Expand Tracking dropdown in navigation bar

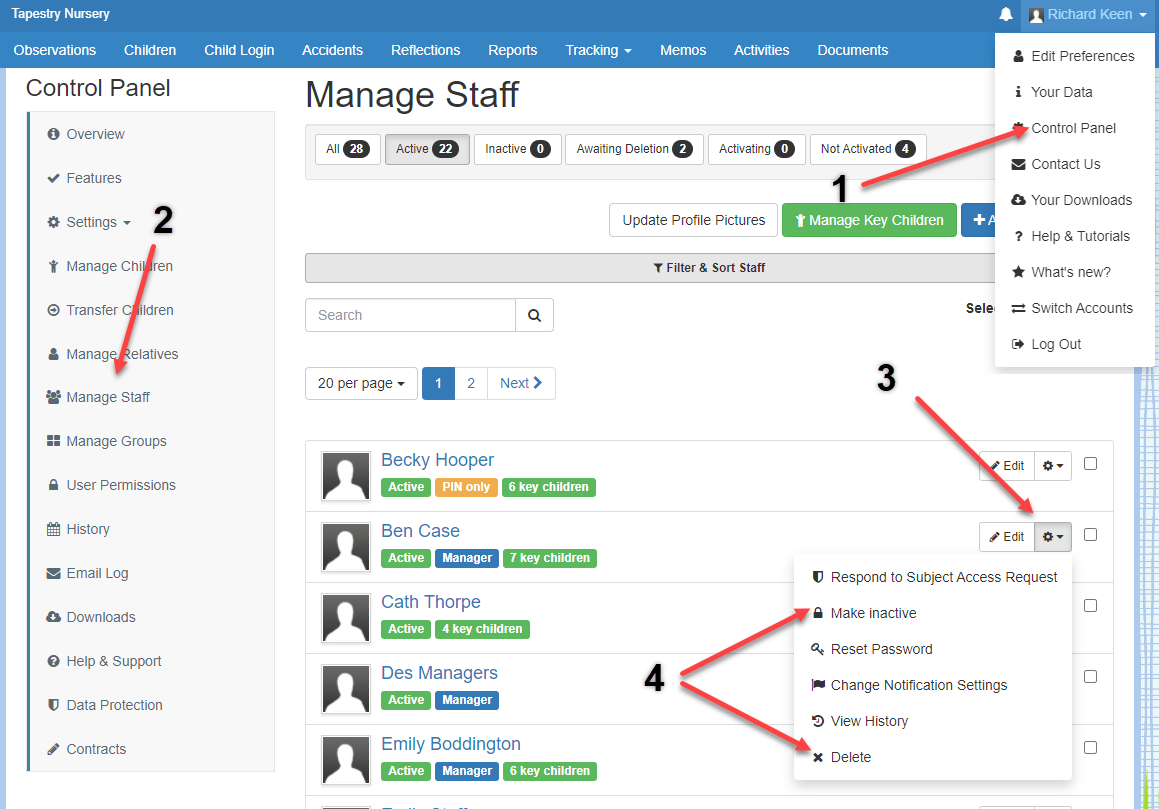pyautogui.click(x=599, y=50)
